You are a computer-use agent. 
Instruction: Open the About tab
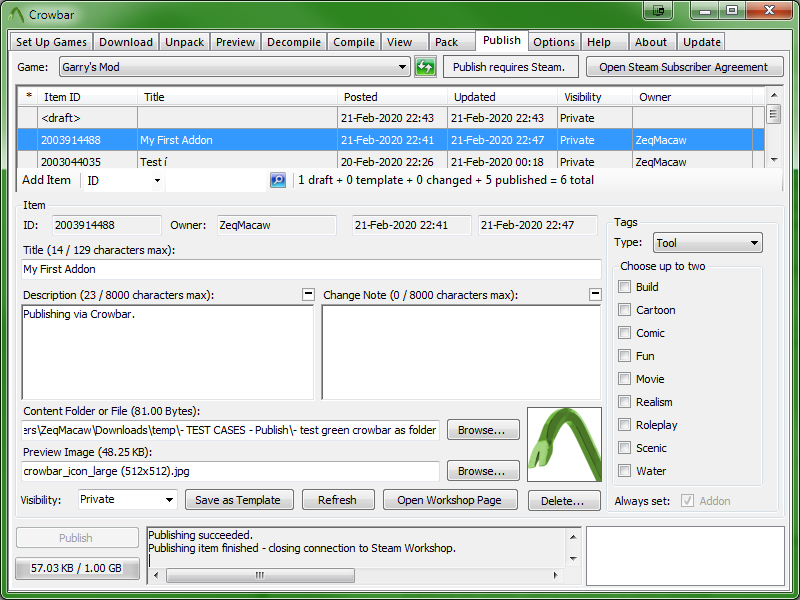tap(651, 42)
